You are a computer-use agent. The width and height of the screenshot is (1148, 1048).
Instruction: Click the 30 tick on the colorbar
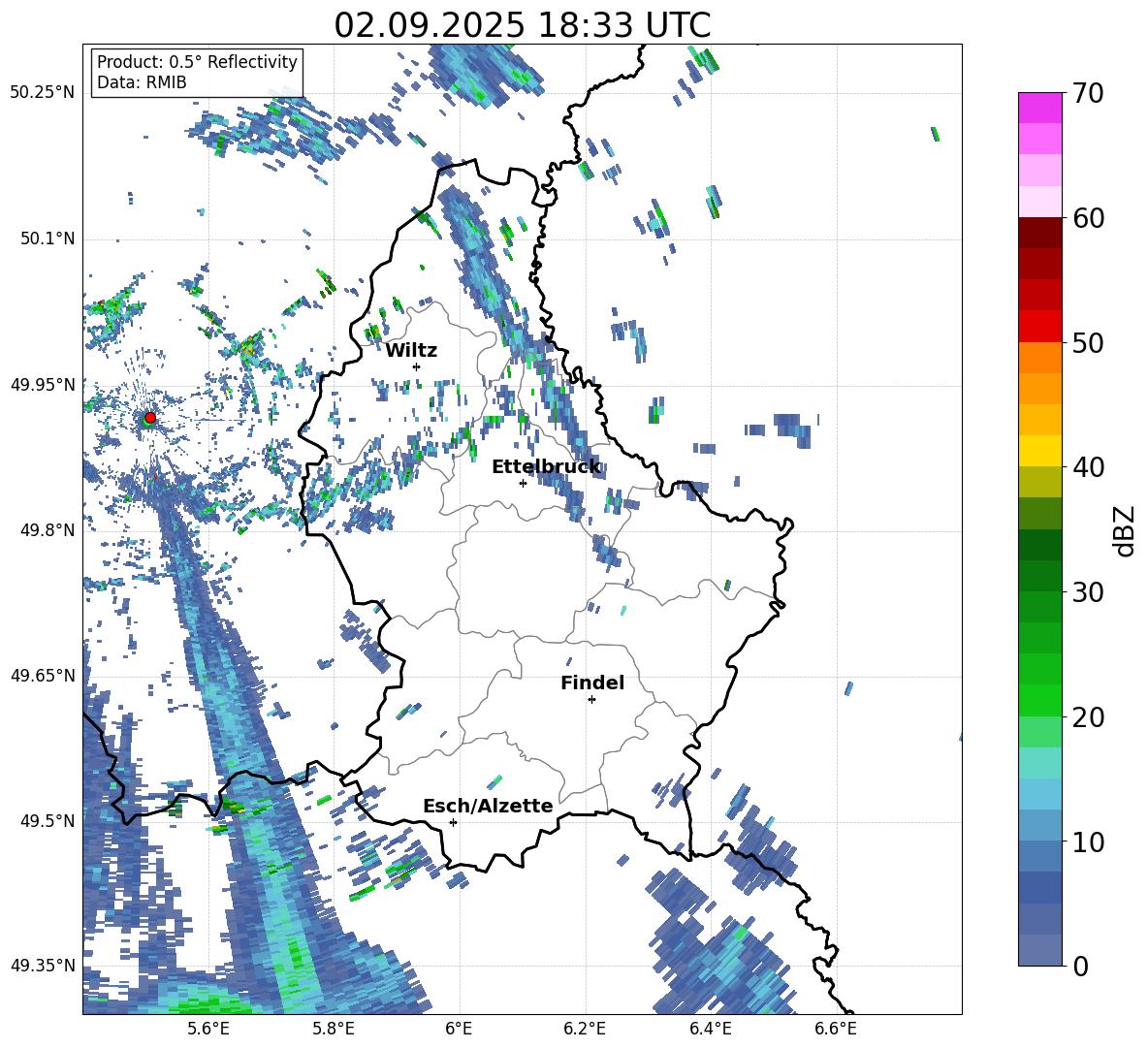point(1088,592)
